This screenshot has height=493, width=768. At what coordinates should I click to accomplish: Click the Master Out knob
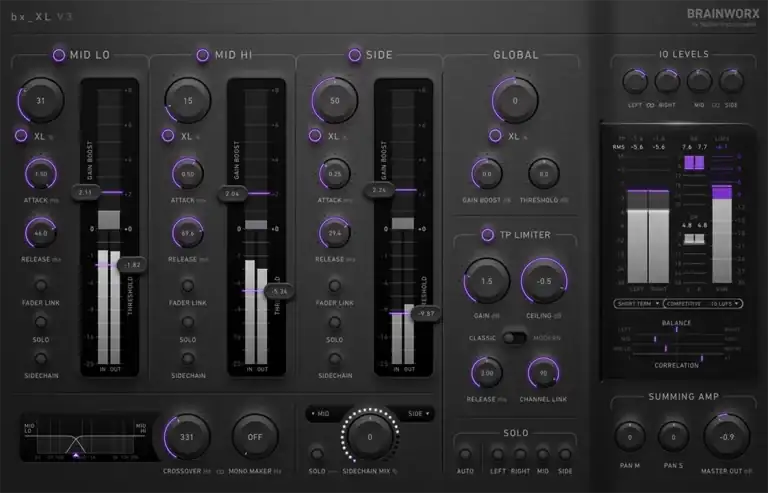(x=727, y=437)
